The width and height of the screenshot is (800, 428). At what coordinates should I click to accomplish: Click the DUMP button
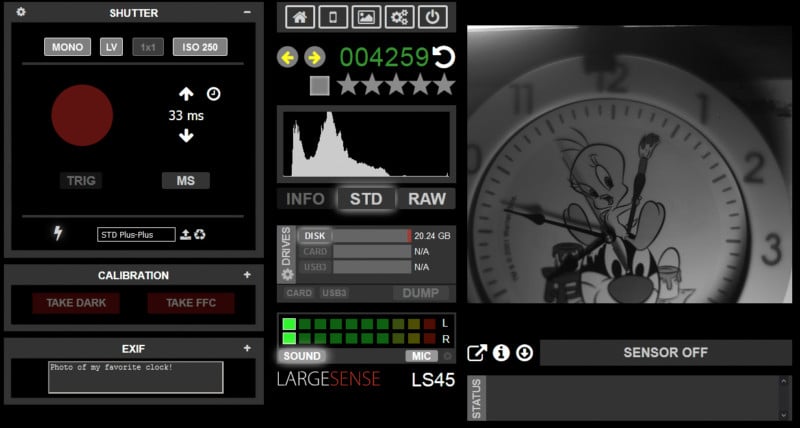coord(421,293)
